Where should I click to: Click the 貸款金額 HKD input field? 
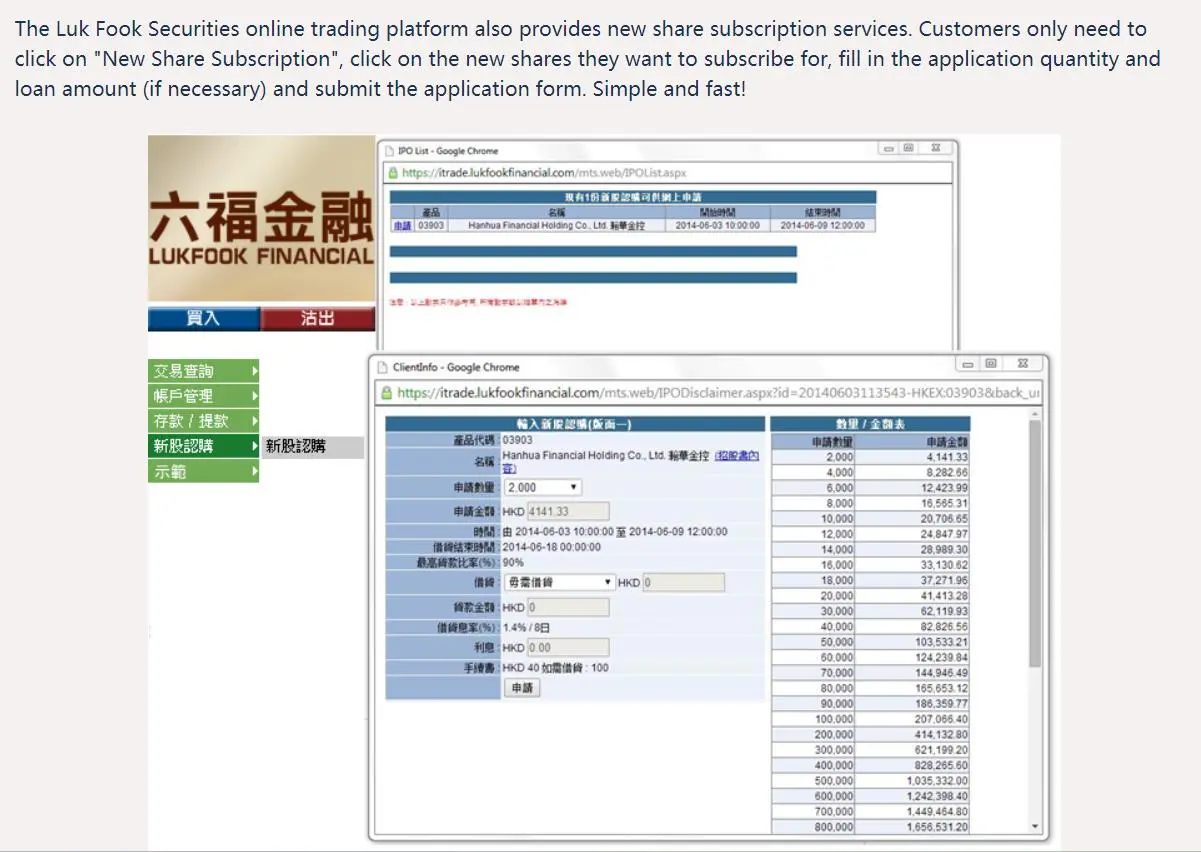(x=568, y=607)
